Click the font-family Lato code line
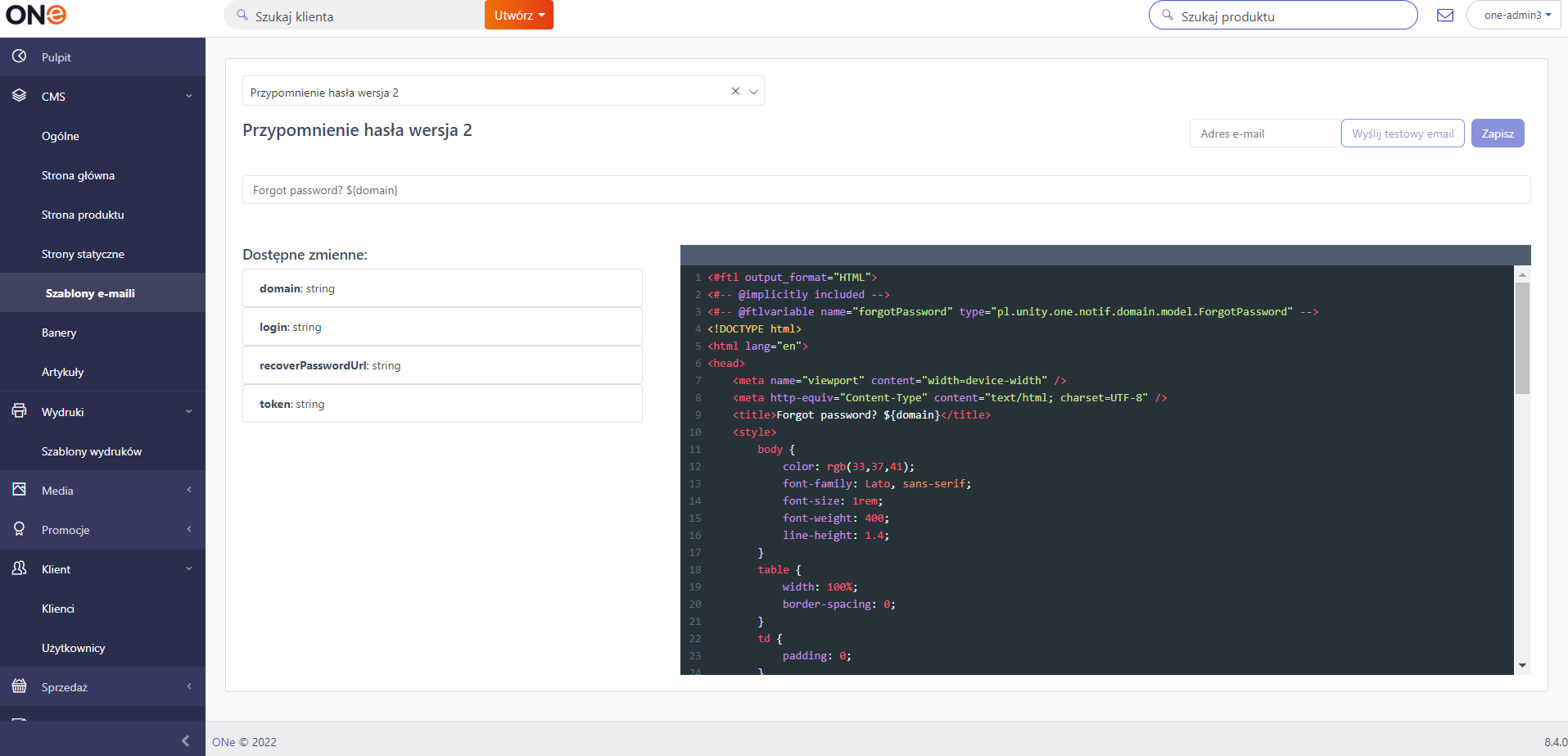 pyautogui.click(x=876, y=483)
